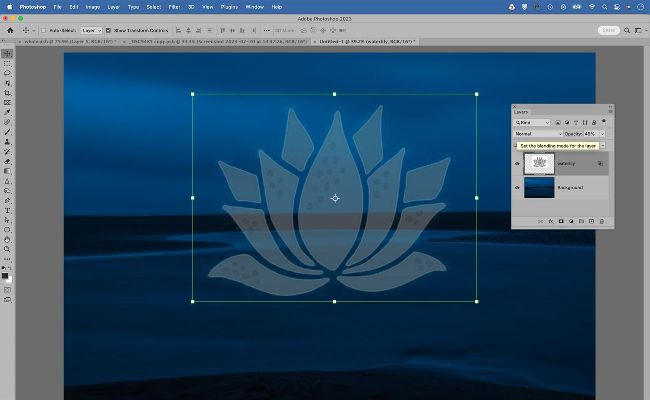This screenshot has height=400, width=650.
Task: Enable the Auto-Select checkbox
Action: click(42, 31)
